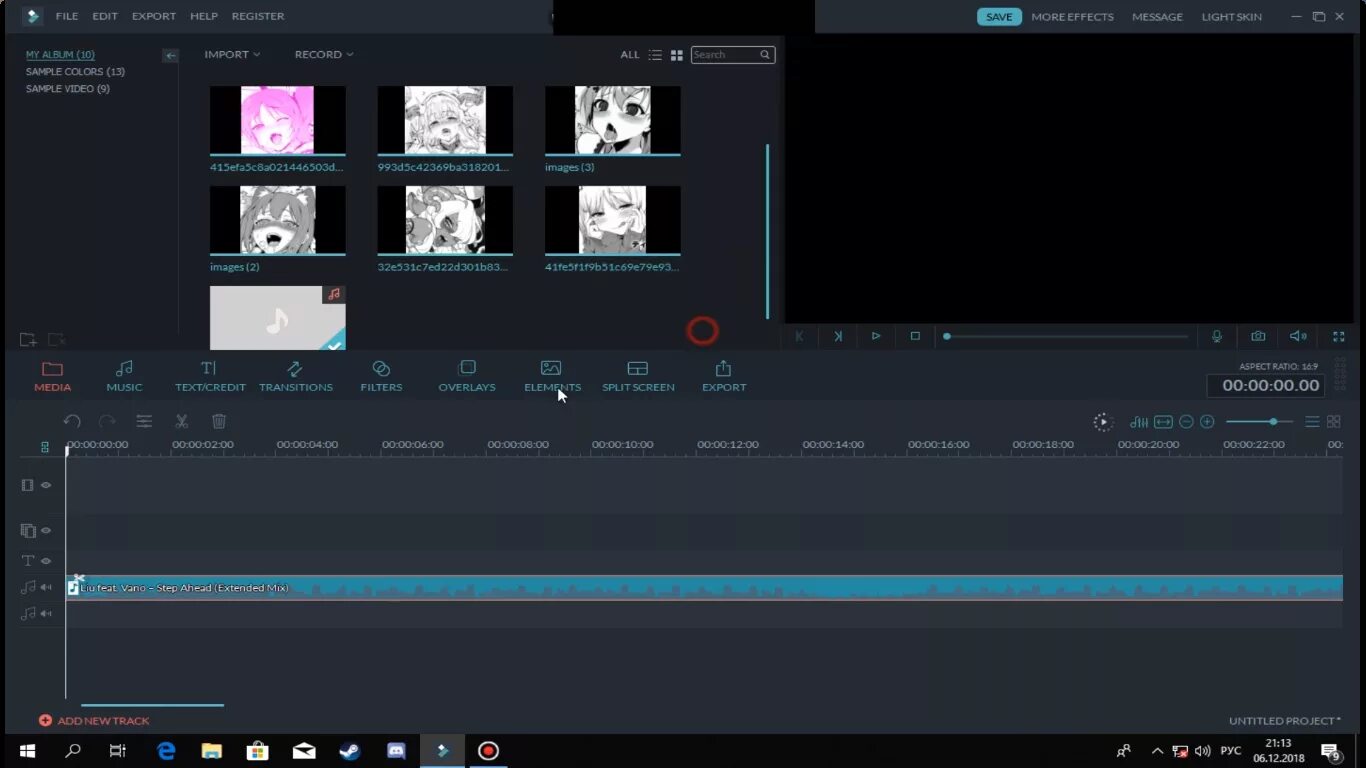Adjust the preview volume speaker icon
The width and height of the screenshot is (1366, 768).
(x=1298, y=336)
